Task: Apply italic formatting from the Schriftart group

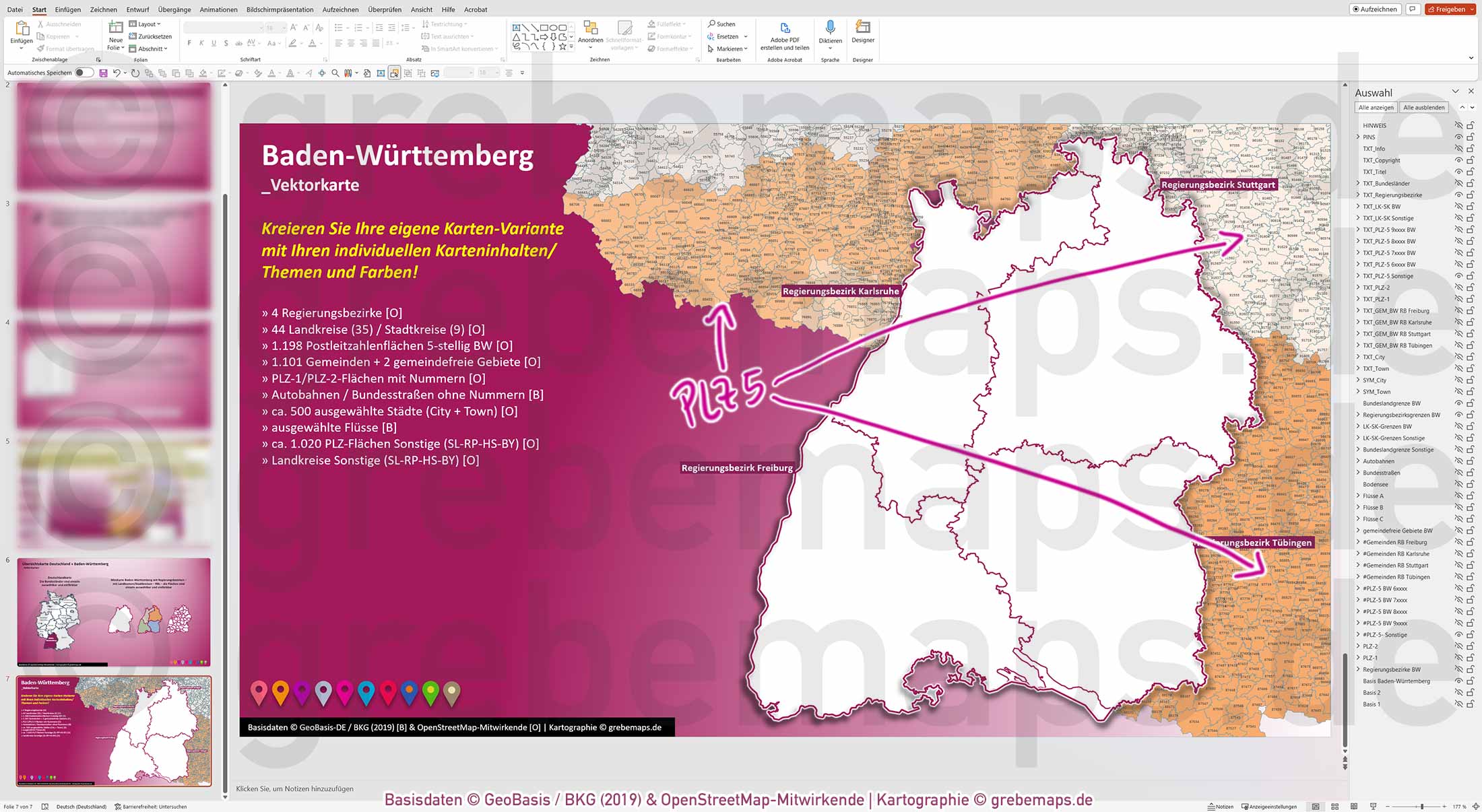Action: 201,42
